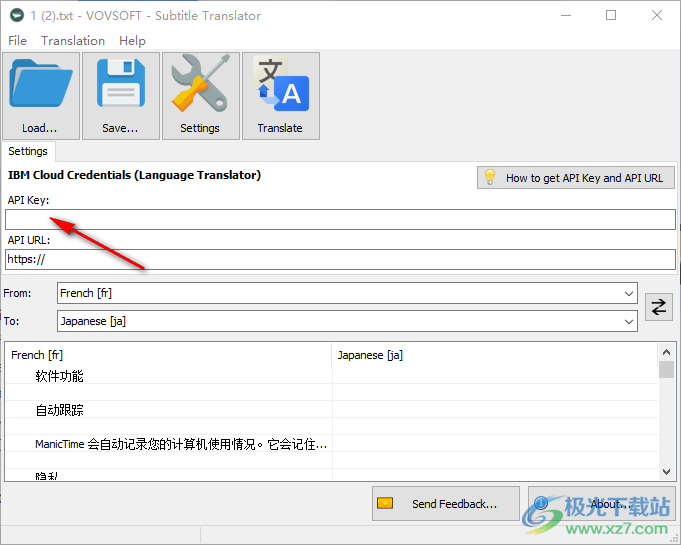Screen dimensions: 681x545
Task: Click the Save floppy disk button
Action: coord(121,96)
